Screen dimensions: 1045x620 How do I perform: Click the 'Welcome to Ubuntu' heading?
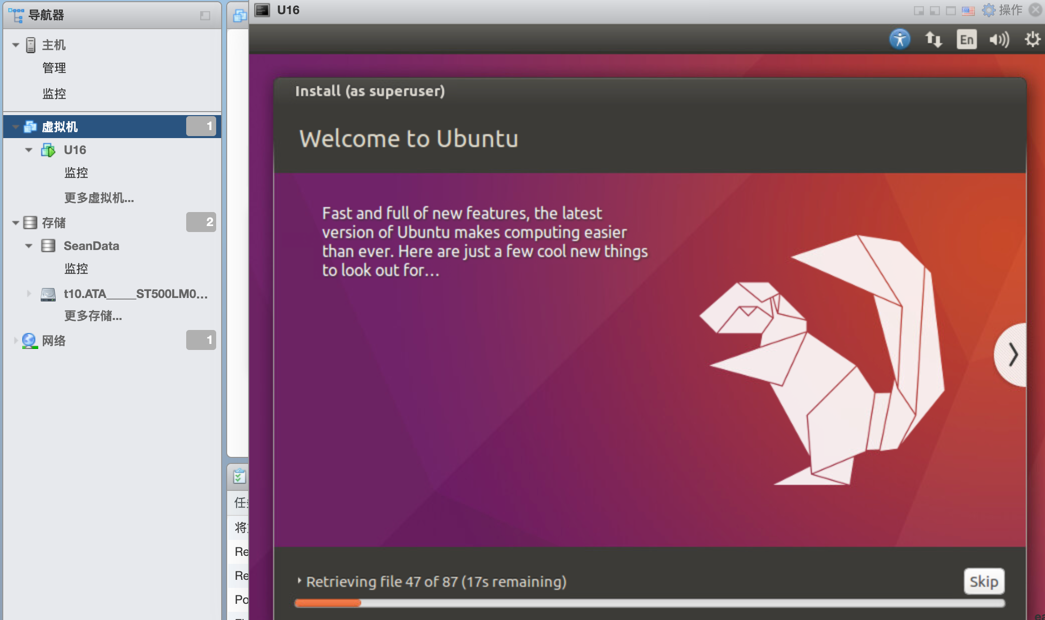(409, 139)
